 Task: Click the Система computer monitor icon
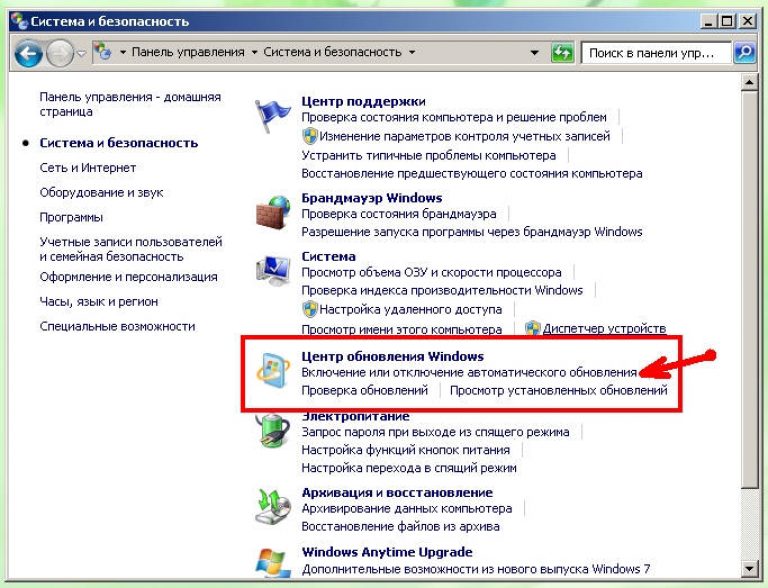pos(272,272)
